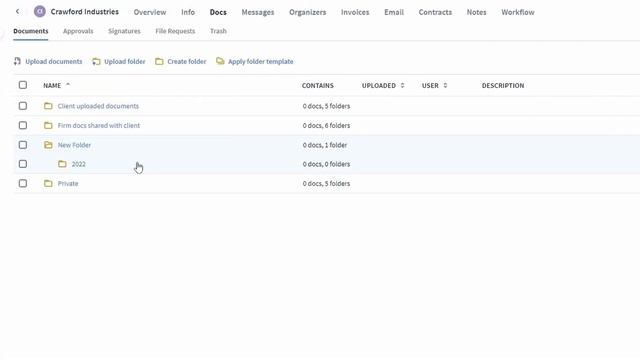
Task: Click the CONTAINS column header
Action: coord(318,85)
